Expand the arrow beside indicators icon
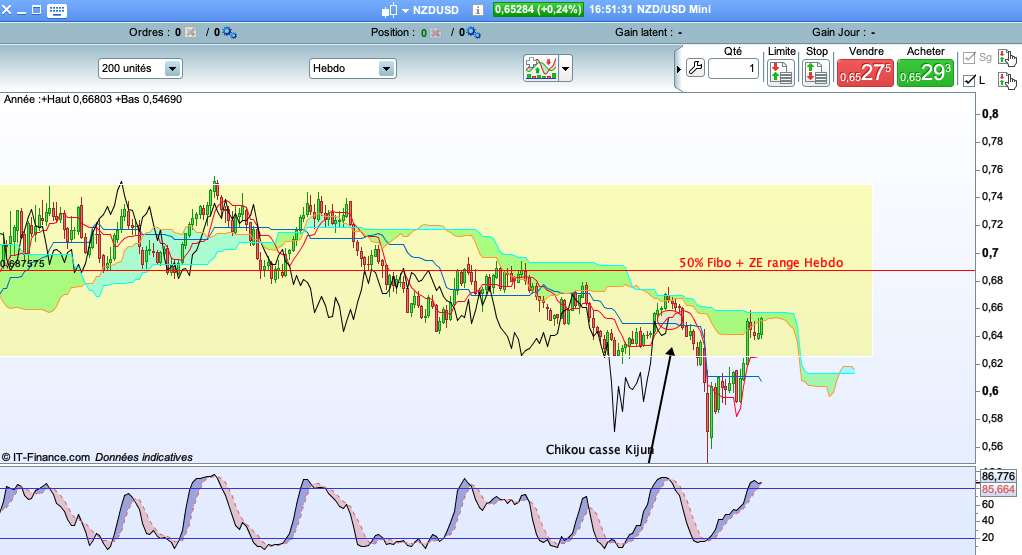1022x555 pixels. (566, 69)
